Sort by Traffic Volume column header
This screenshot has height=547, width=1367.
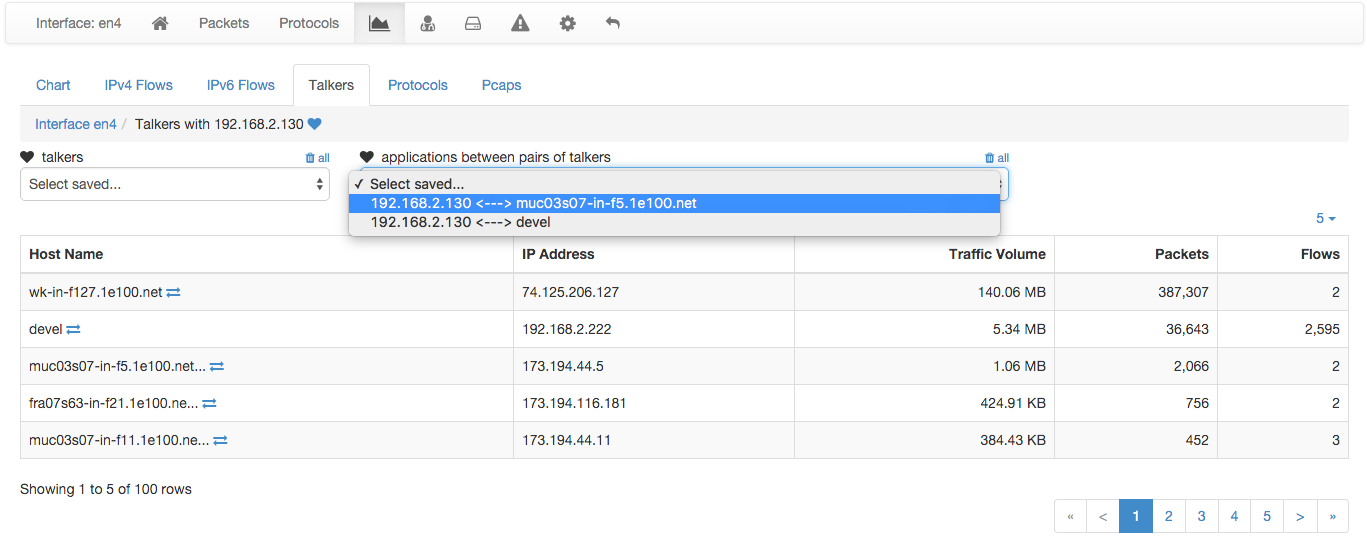(997, 254)
